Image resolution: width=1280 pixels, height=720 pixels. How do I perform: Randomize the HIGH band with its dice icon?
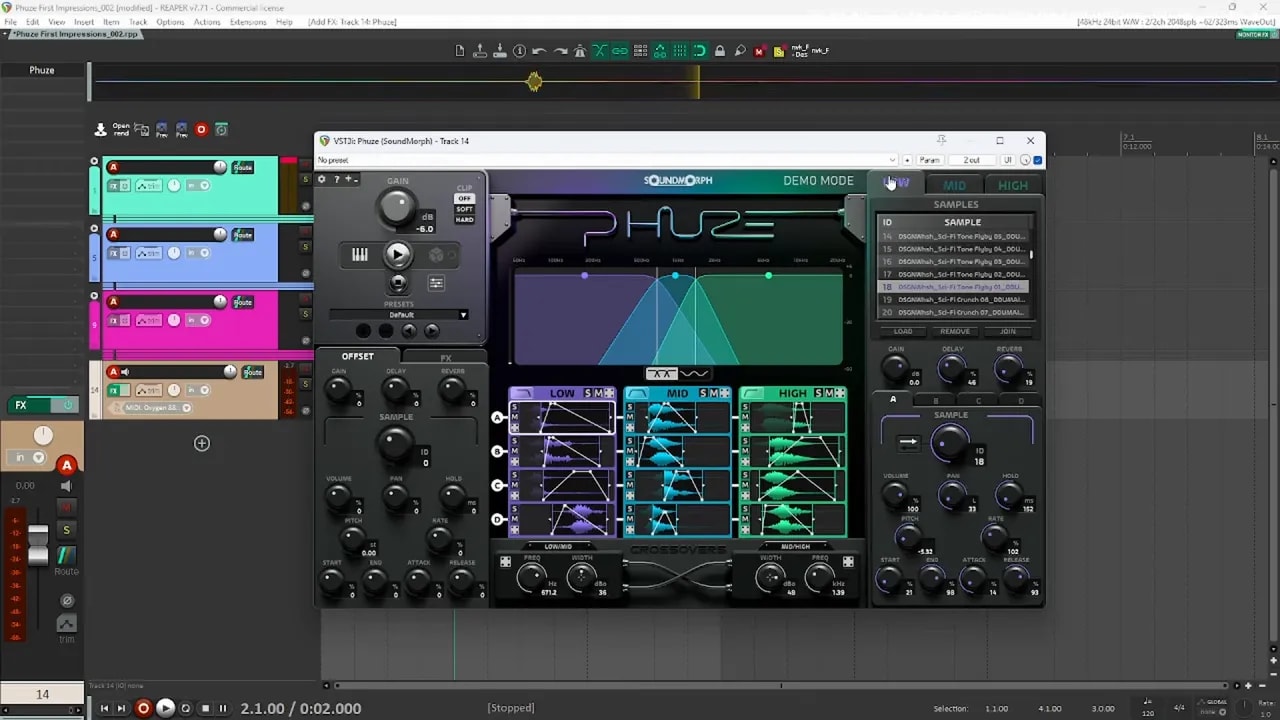[x=840, y=393]
